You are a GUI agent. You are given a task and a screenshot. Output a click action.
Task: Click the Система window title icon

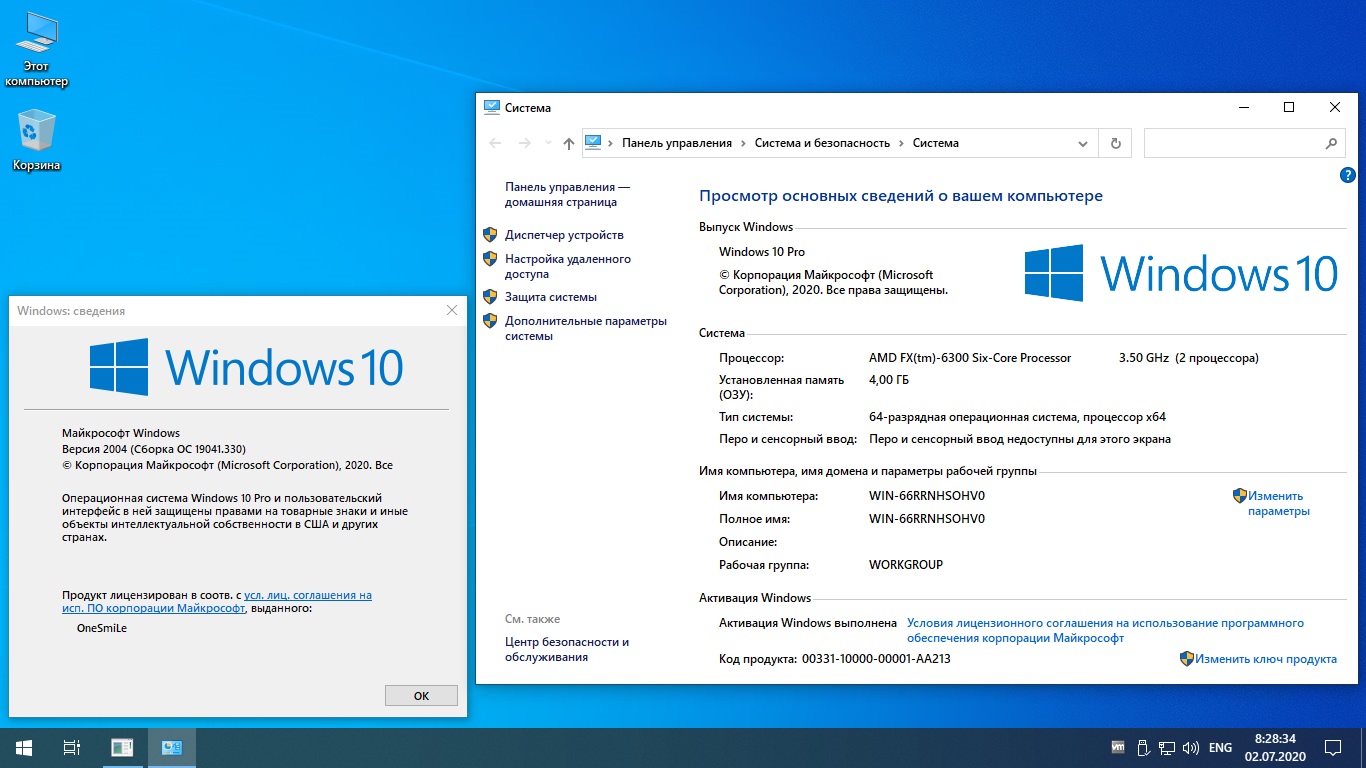point(491,107)
